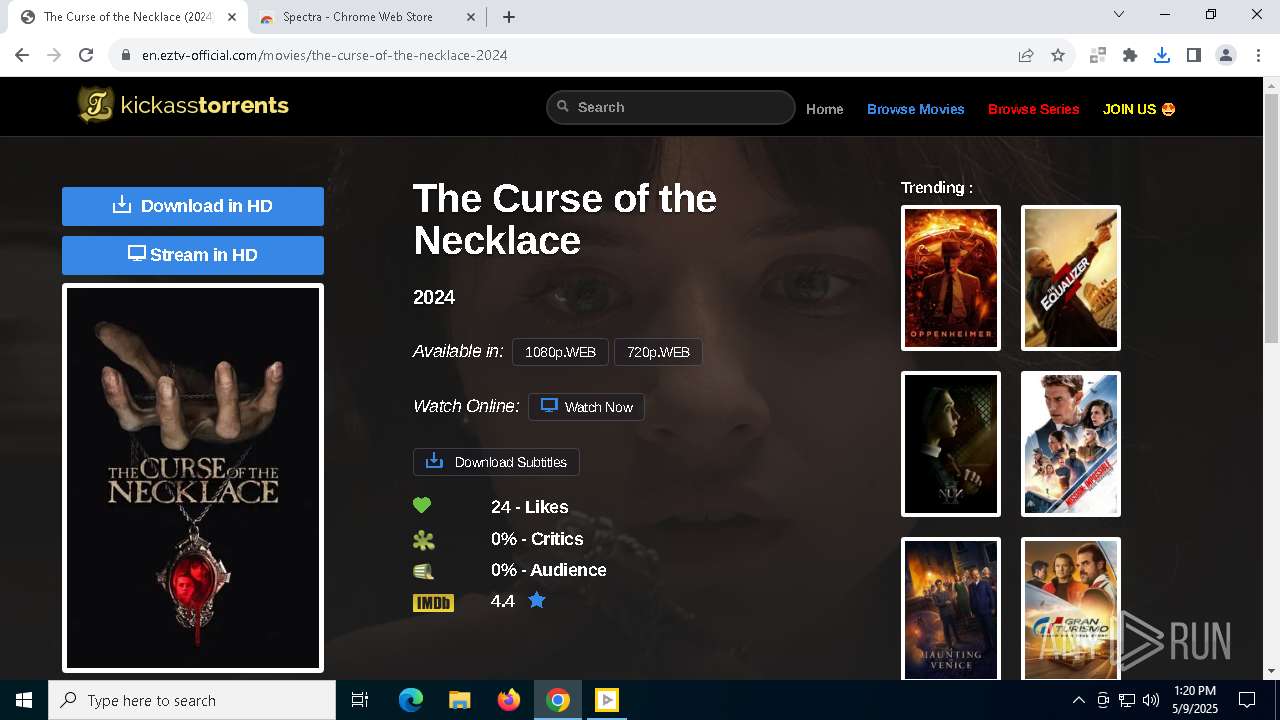Screen dimensions: 1280x720
Task: Click the site Search field
Action: tap(670, 107)
